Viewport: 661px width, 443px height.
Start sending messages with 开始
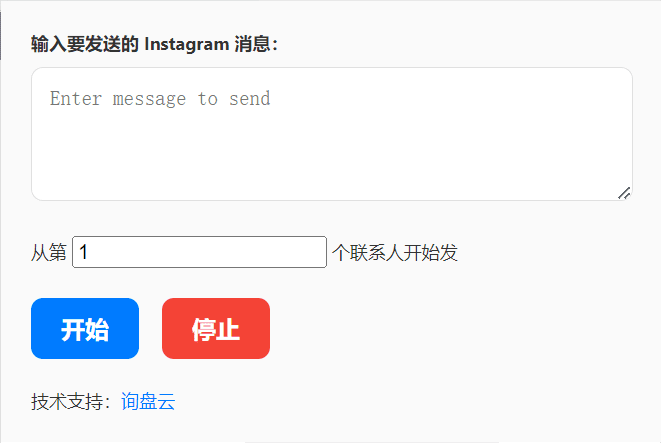pyautogui.click(x=85, y=328)
